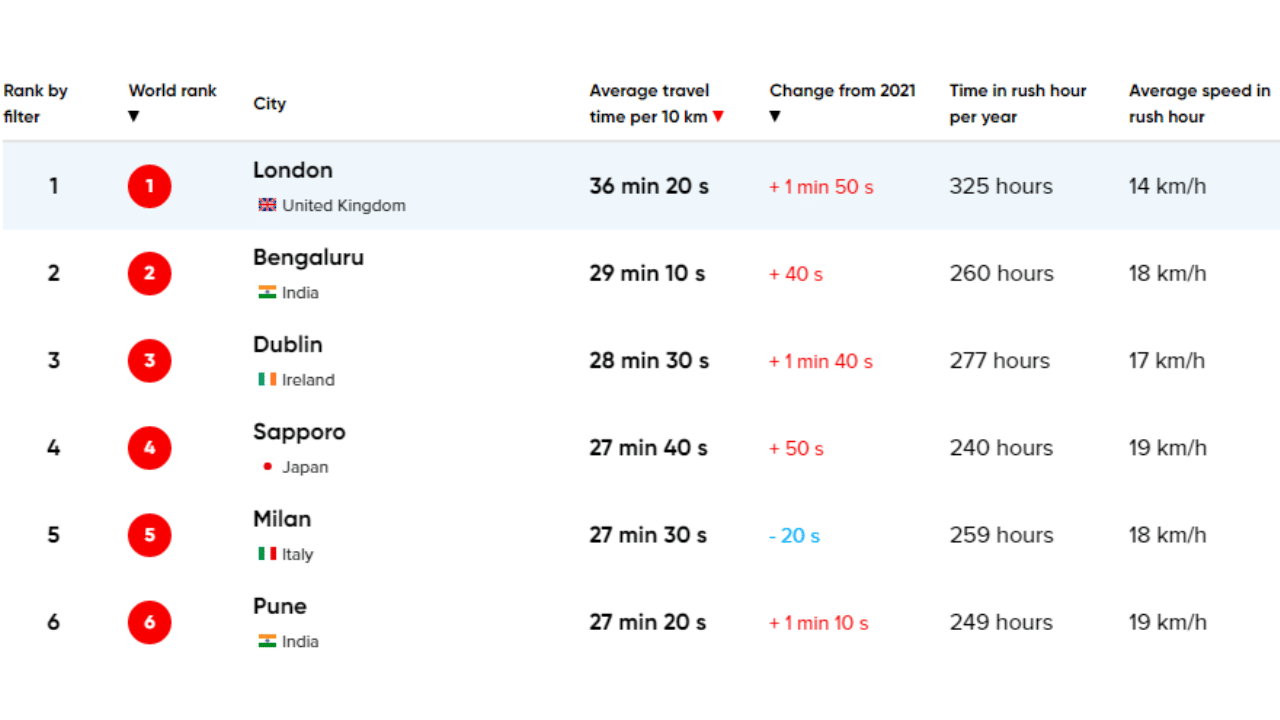This screenshot has width=1280, height=720.
Task: Click the red sort arrow on Average travel time
Action: point(719,116)
